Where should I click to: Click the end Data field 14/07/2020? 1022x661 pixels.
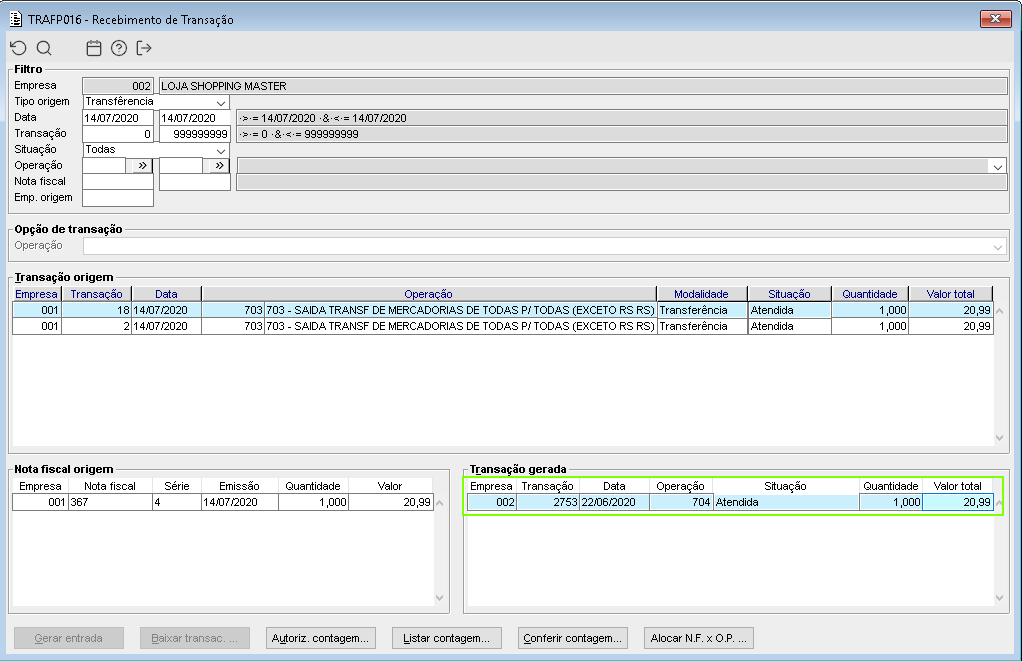(x=195, y=118)
